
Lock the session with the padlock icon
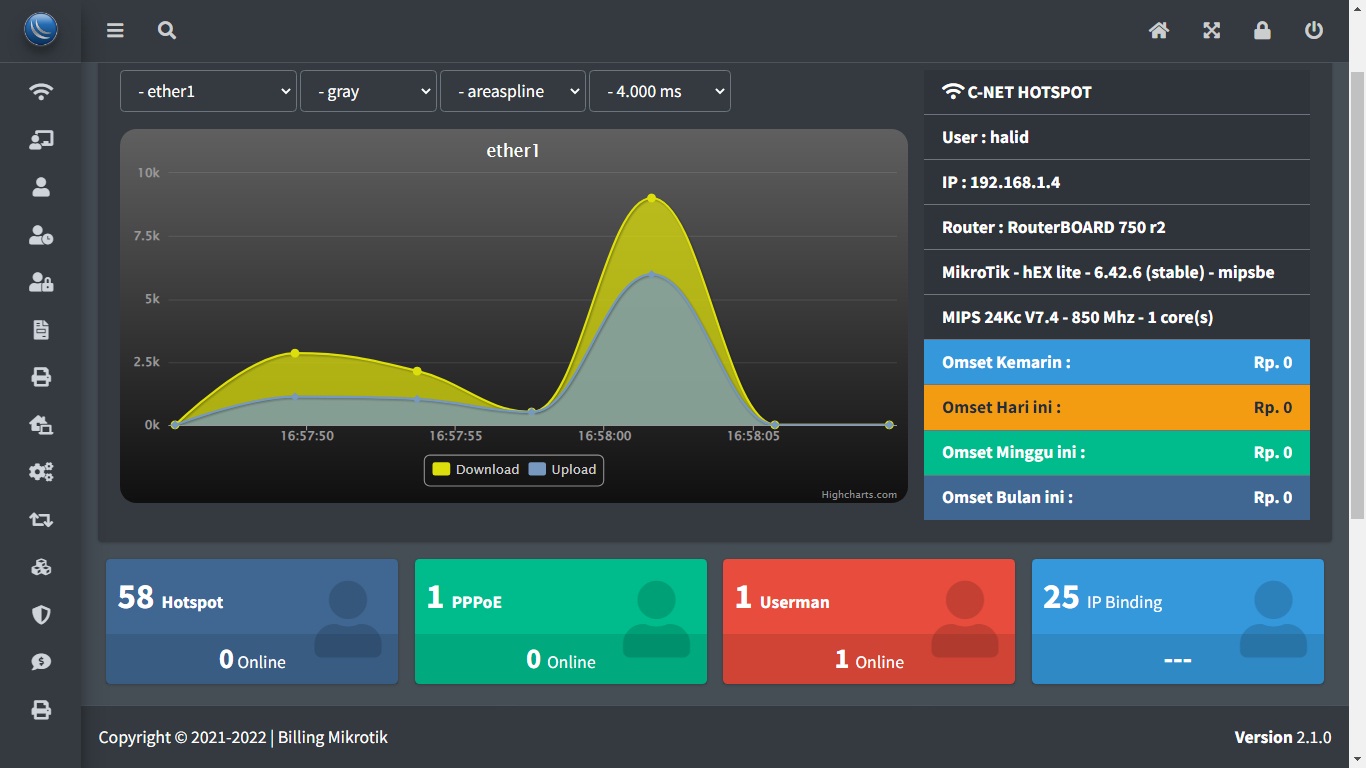coord(1262,30)
